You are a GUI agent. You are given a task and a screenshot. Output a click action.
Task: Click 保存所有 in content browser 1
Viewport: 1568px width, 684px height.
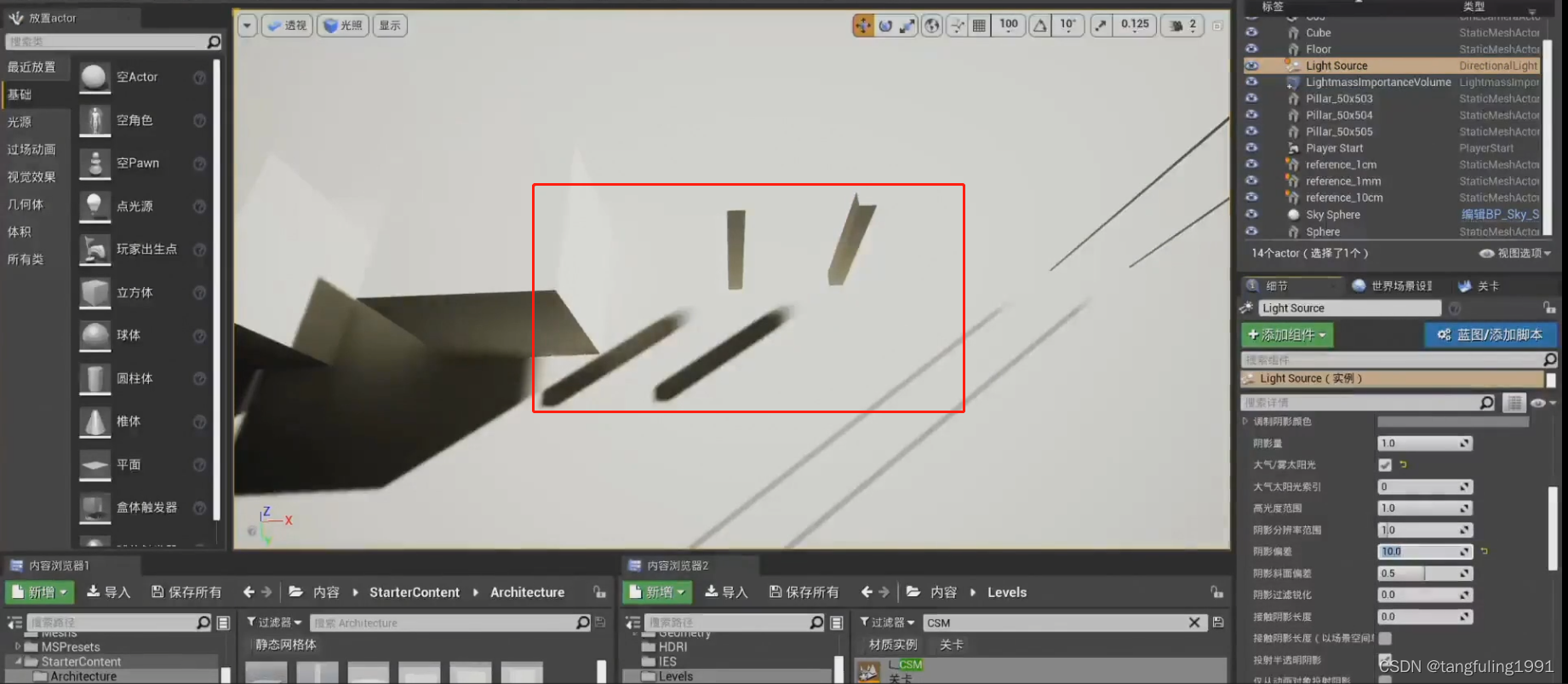tap(186, 592)
